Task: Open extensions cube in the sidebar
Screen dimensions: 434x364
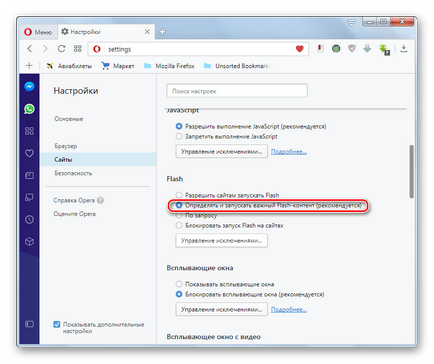Action: 29,241
